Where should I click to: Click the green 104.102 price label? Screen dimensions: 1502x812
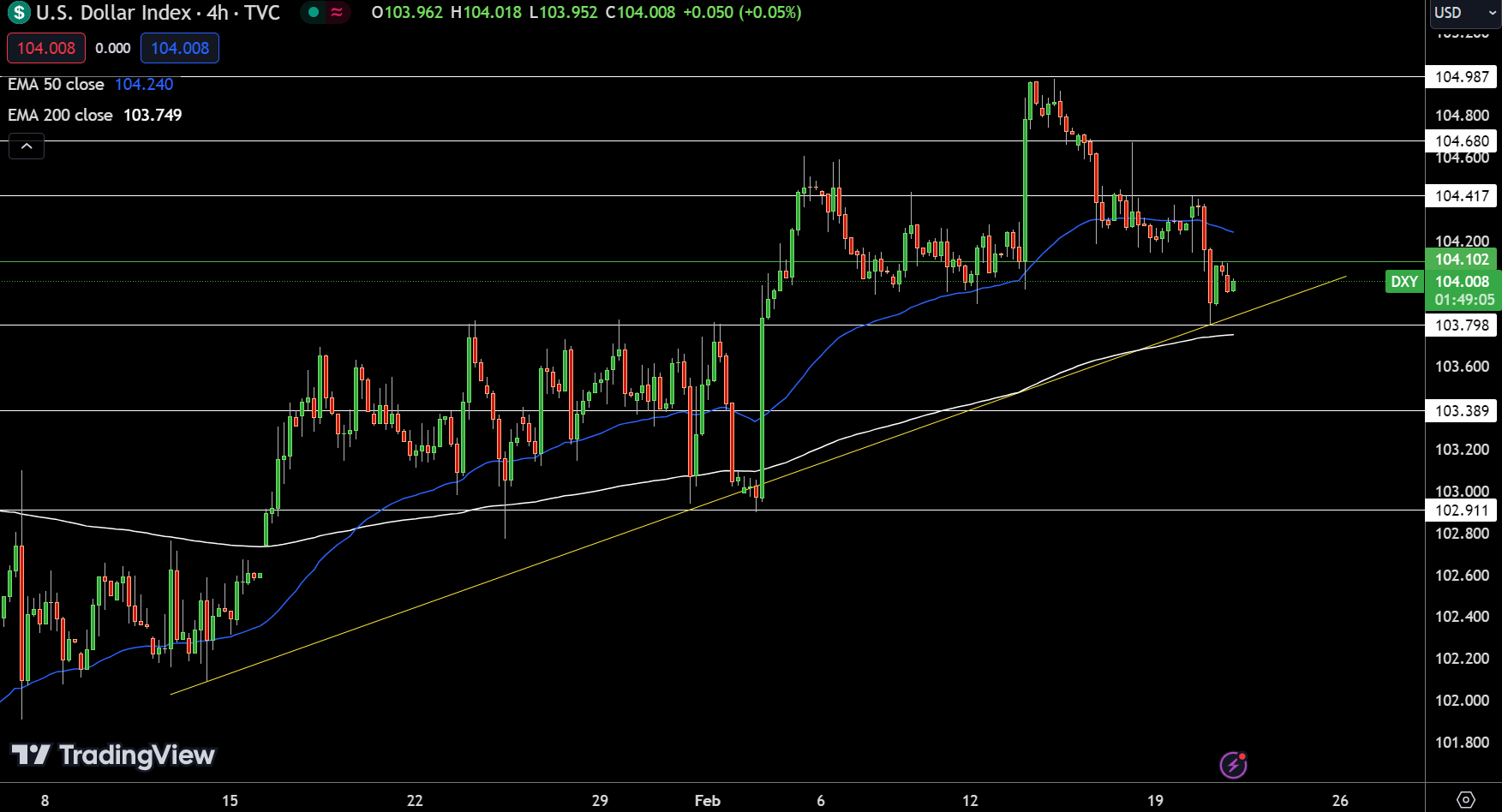(x=1462, y=260)
